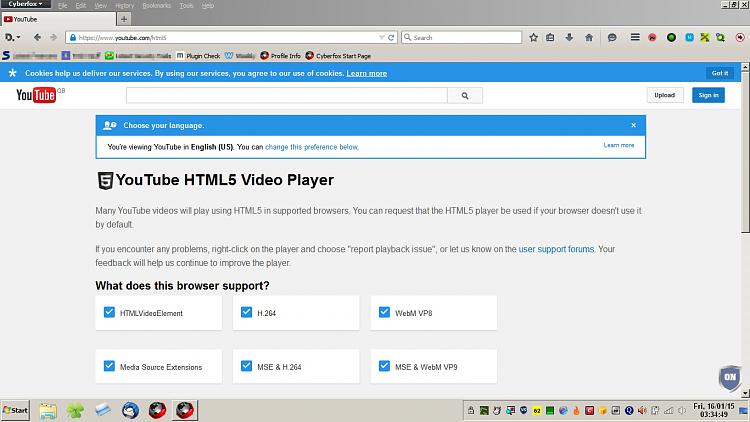750x422 pixels.
Task: Click the yellow 62 tray icon
Action: pyautogui.click(x=537, y=411)
